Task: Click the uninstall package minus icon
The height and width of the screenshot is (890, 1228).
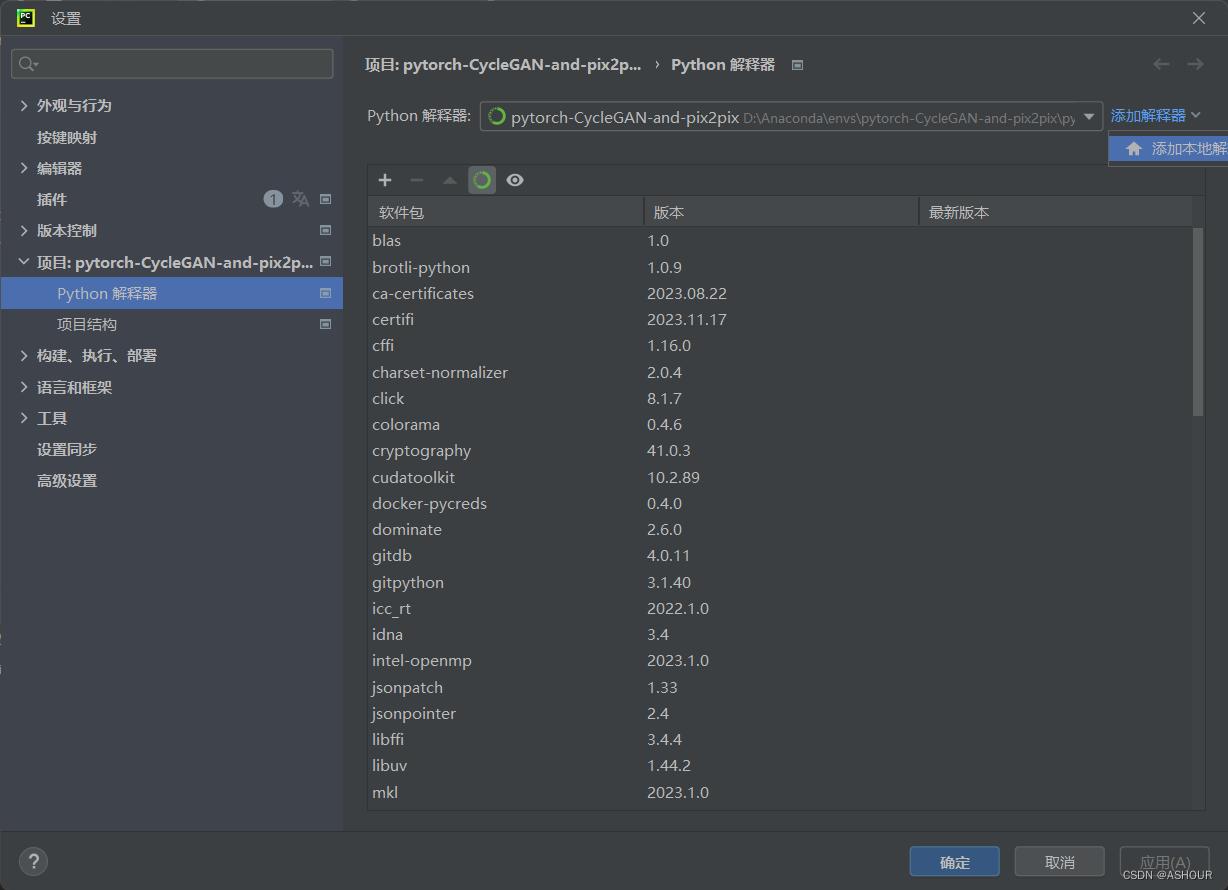Action: (x=417, y=180)
